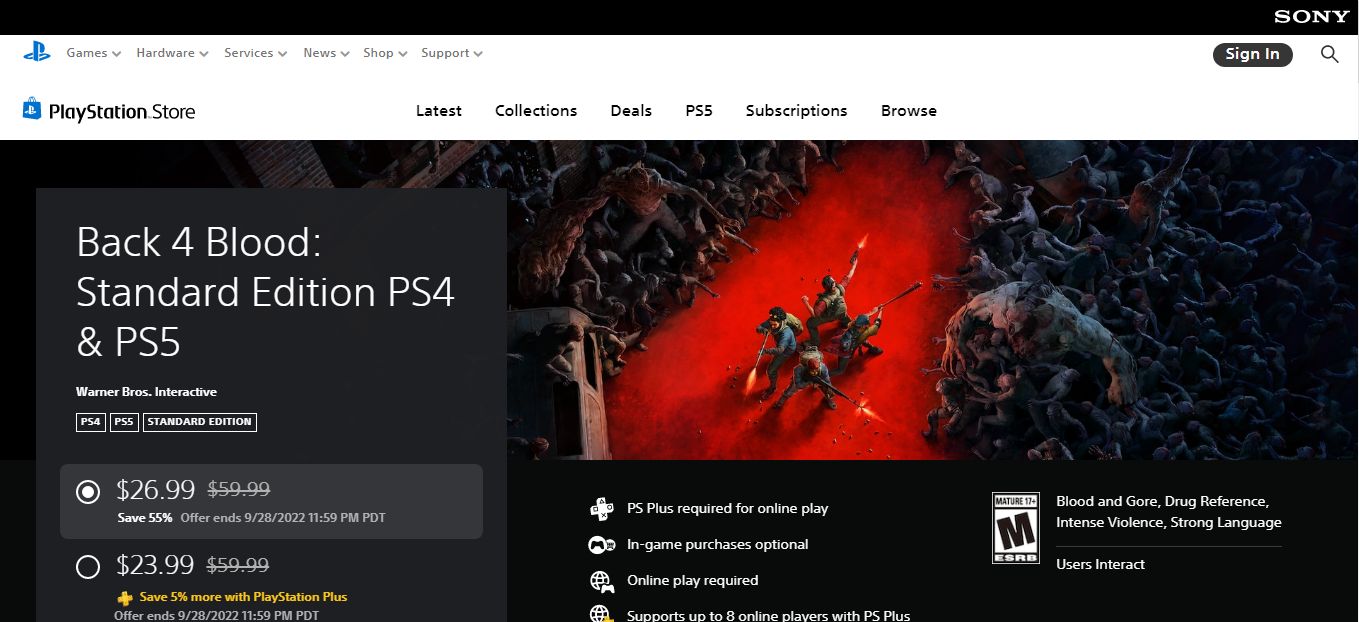Click the yellow PlayStation Plus icon

[x=125, y=597]
